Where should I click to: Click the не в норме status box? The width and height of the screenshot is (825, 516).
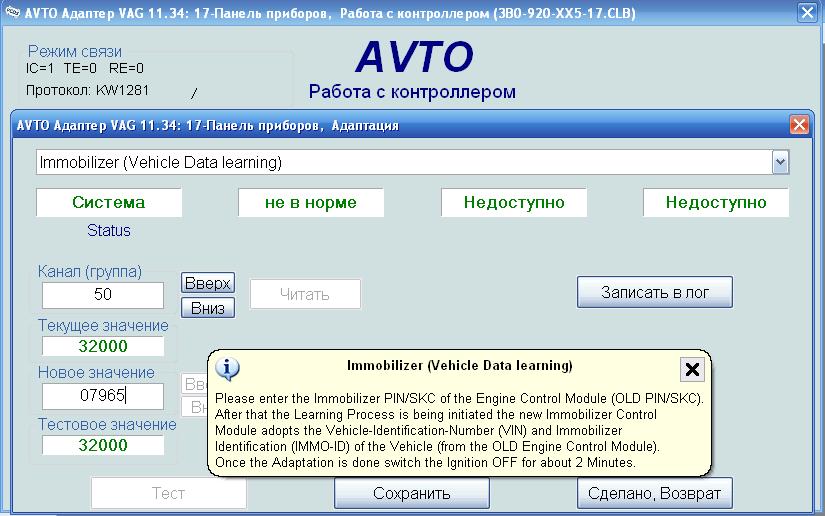pyautogui.click(x=311, y=203)
